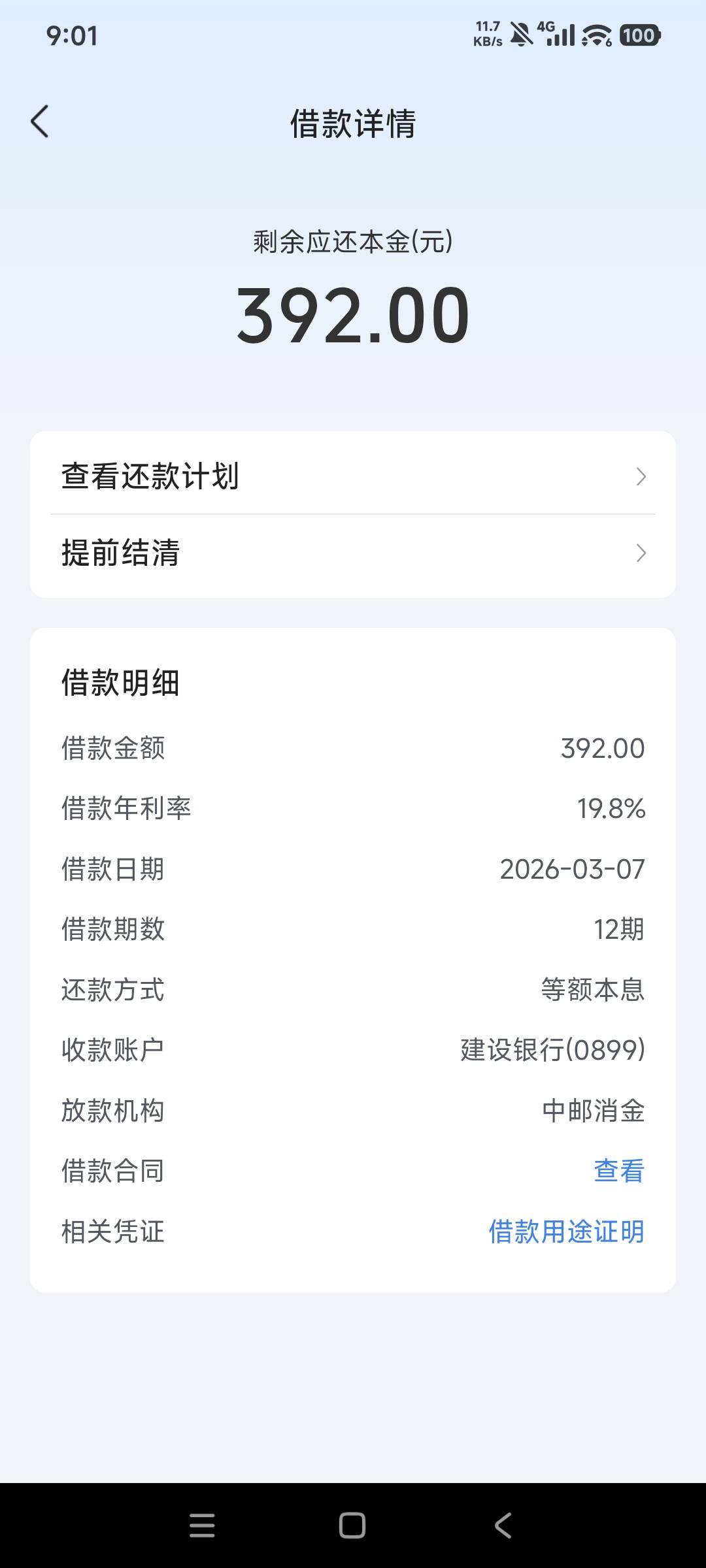The width and height of the screenshot is (706, 1568).
Task: Tap the back arrow in header
Action: point(40,122)
